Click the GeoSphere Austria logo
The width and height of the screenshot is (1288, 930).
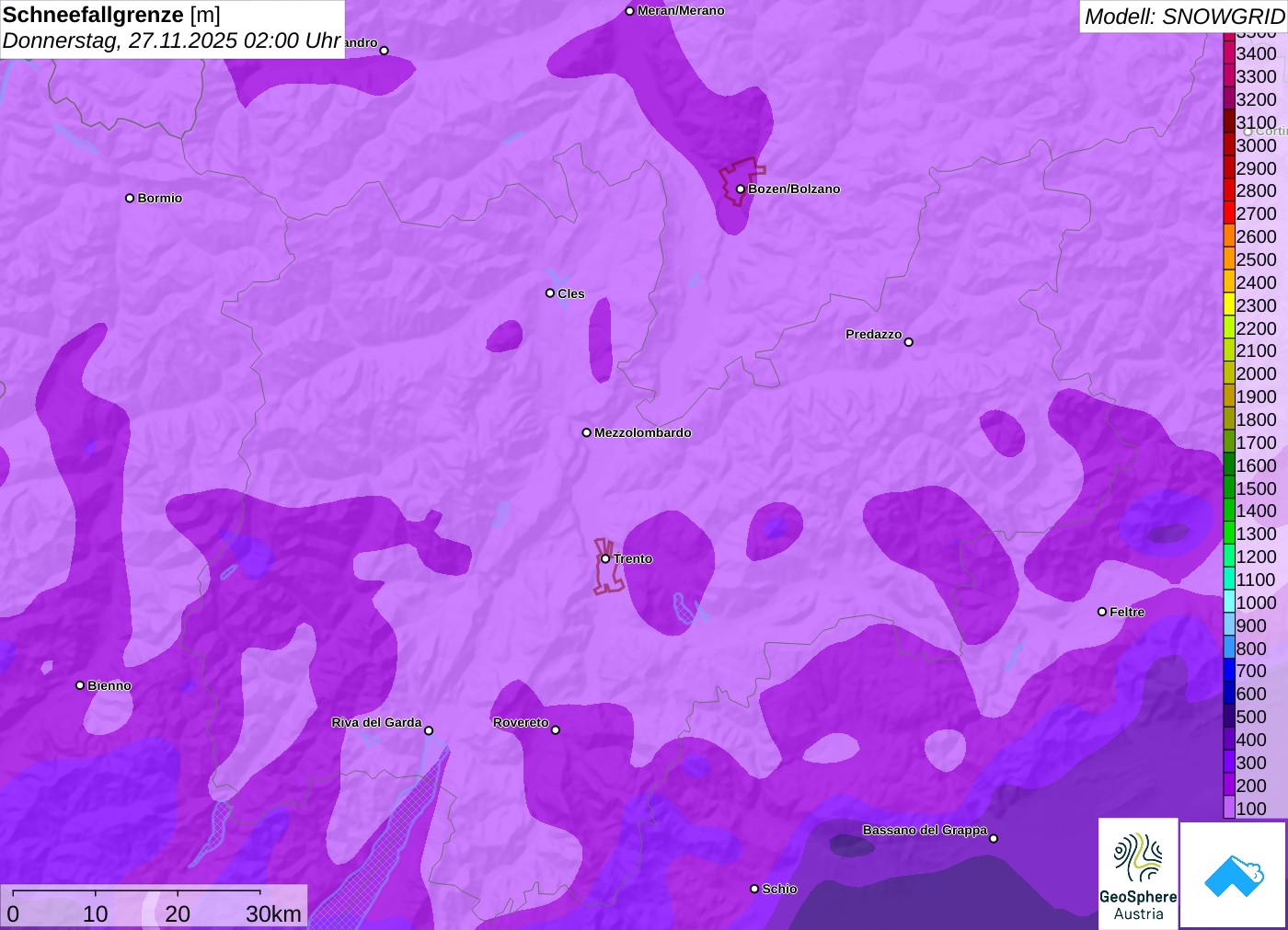1138,873
